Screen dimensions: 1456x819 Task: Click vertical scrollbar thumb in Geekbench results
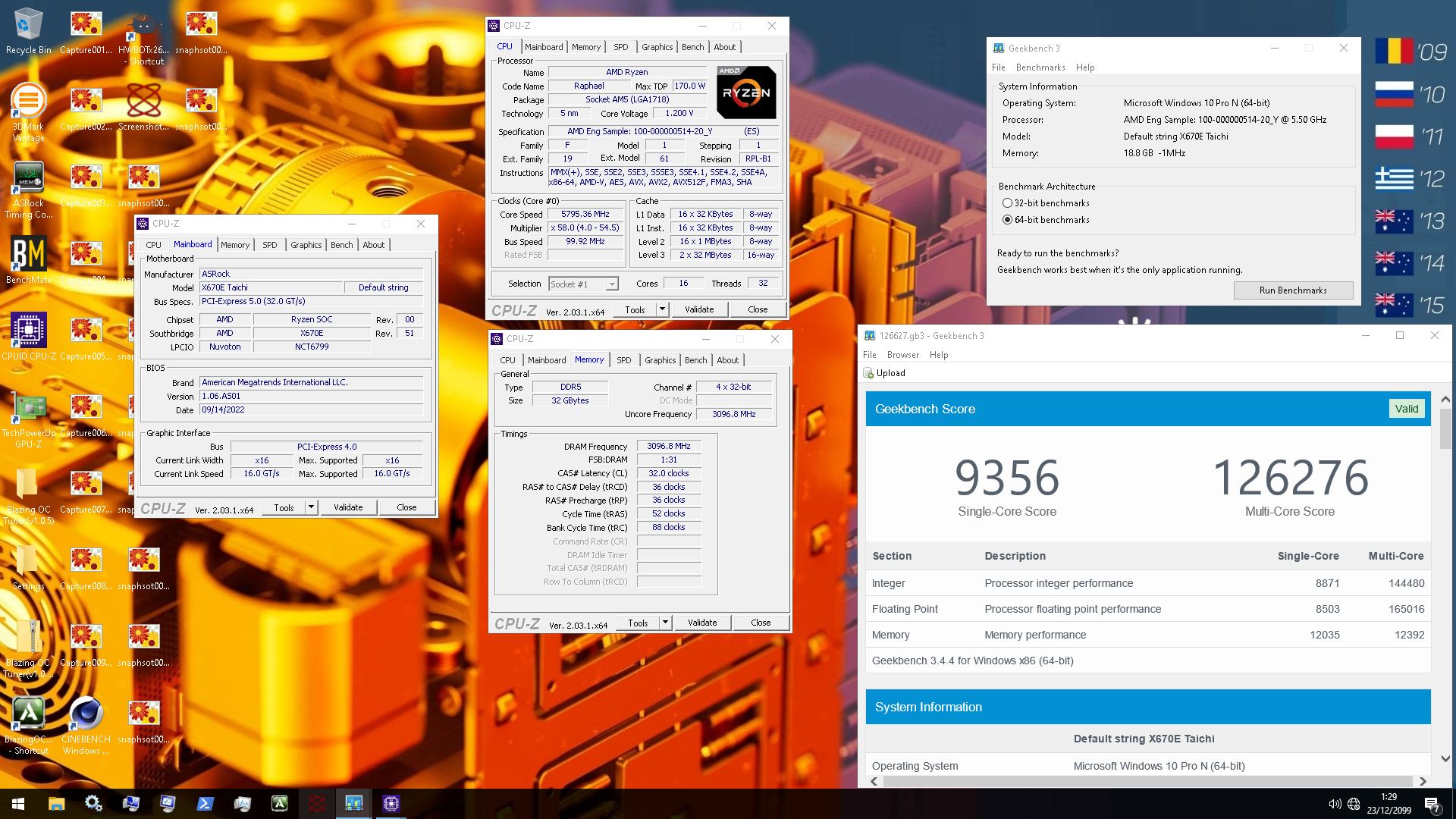pos(1445,428)
